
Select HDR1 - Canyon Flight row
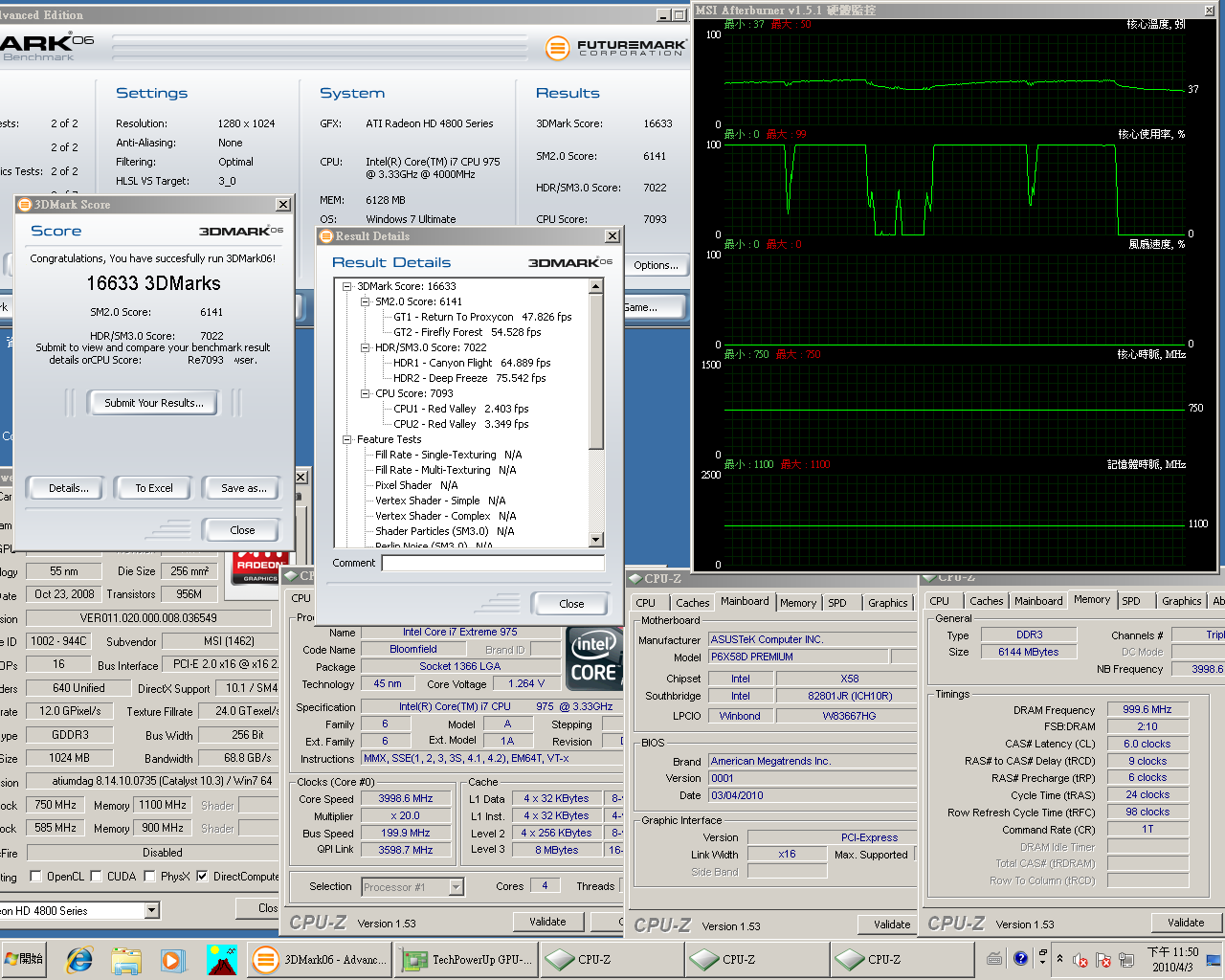coord(472,363)
